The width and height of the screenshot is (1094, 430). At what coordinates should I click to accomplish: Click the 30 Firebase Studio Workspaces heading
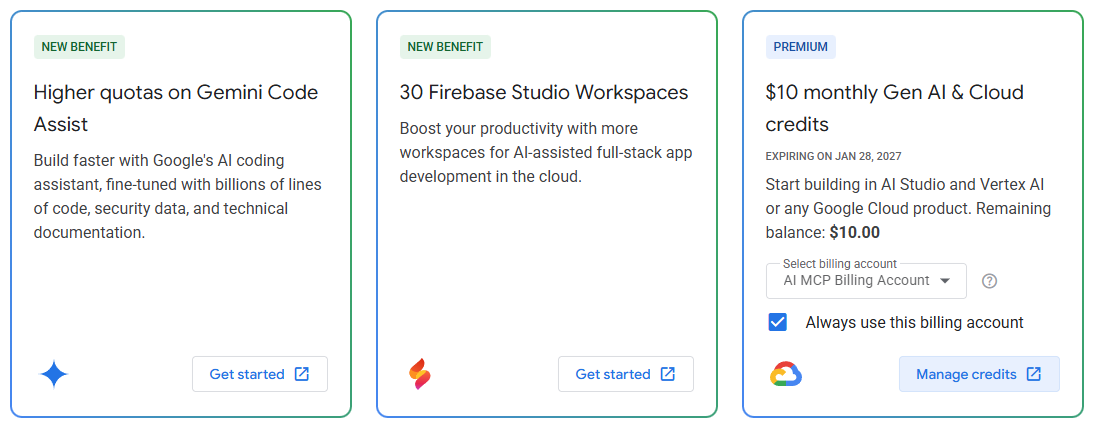(544, 92)
